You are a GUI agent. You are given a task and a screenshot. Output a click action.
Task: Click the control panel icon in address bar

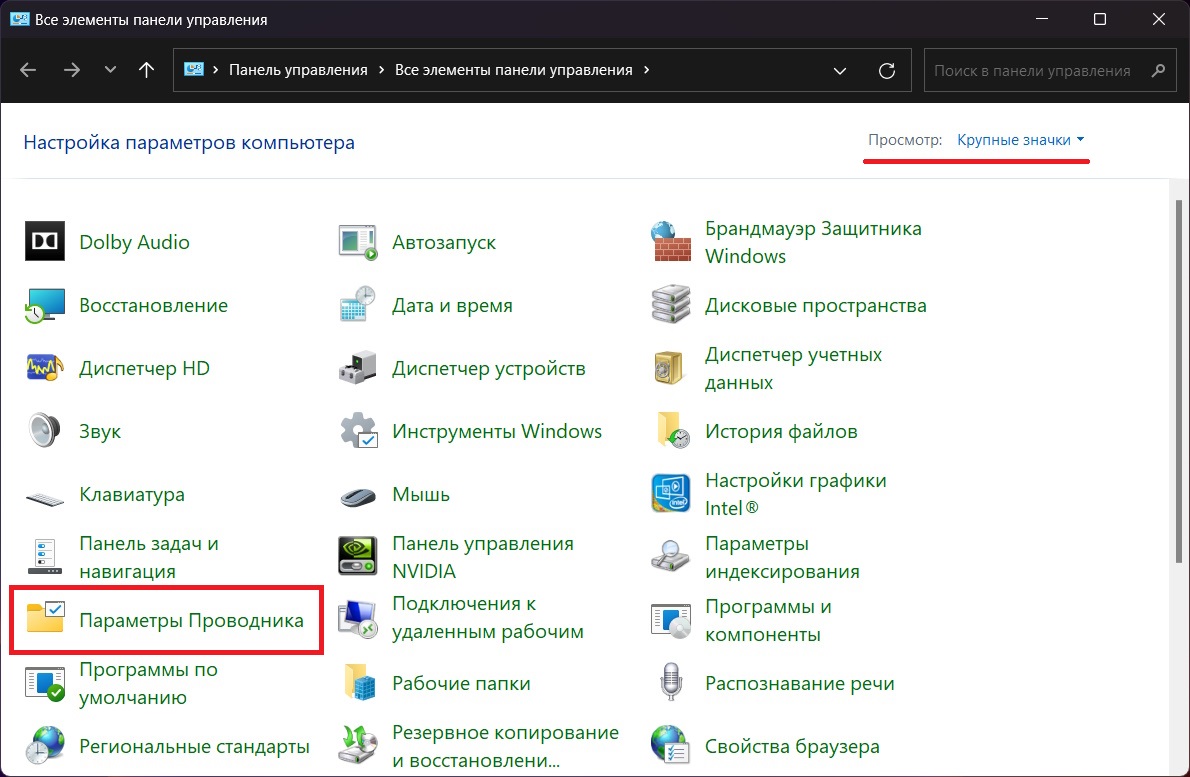[x=194, y=70]
